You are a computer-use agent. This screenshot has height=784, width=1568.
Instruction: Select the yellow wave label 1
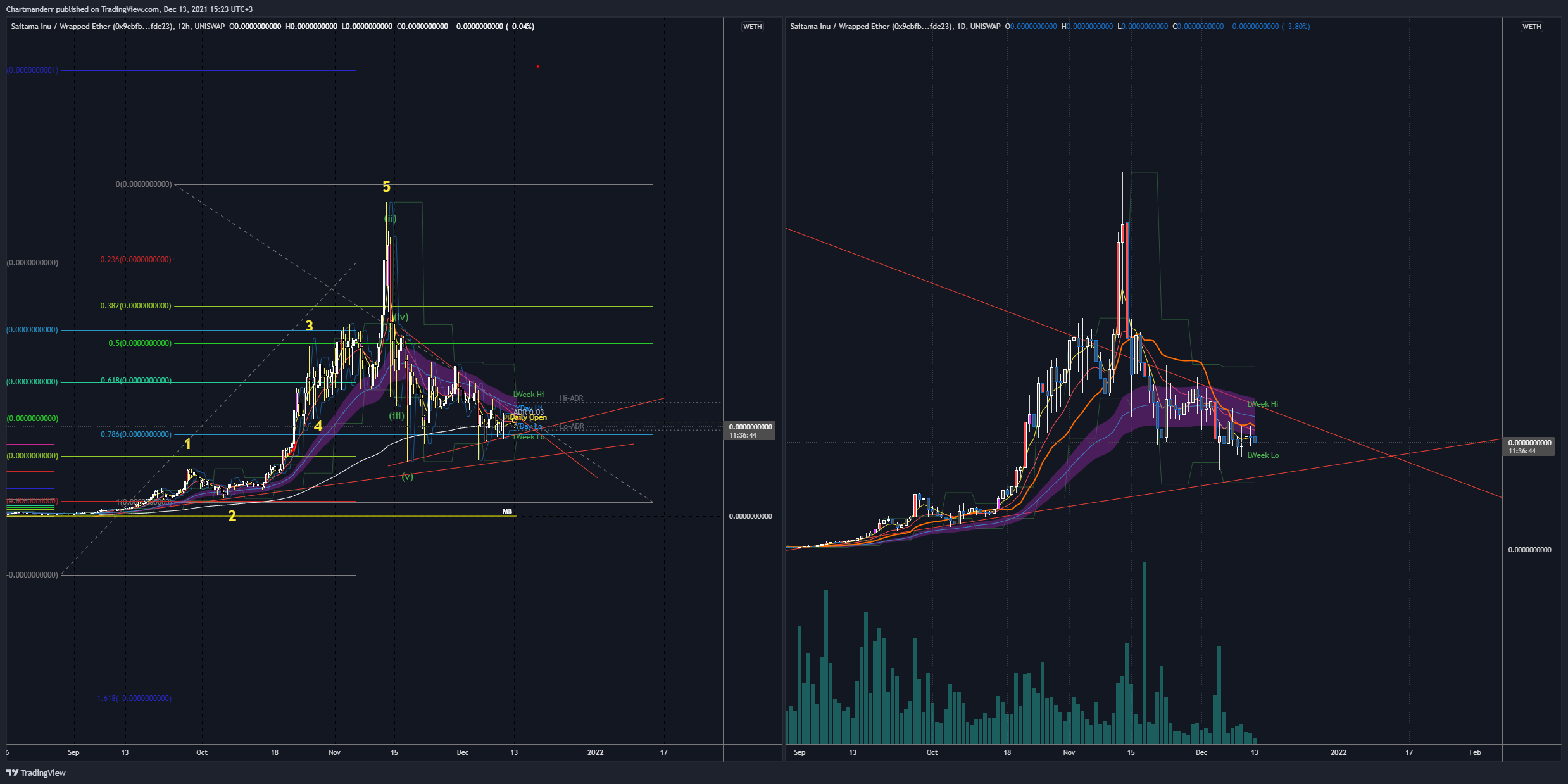(187, 444)
